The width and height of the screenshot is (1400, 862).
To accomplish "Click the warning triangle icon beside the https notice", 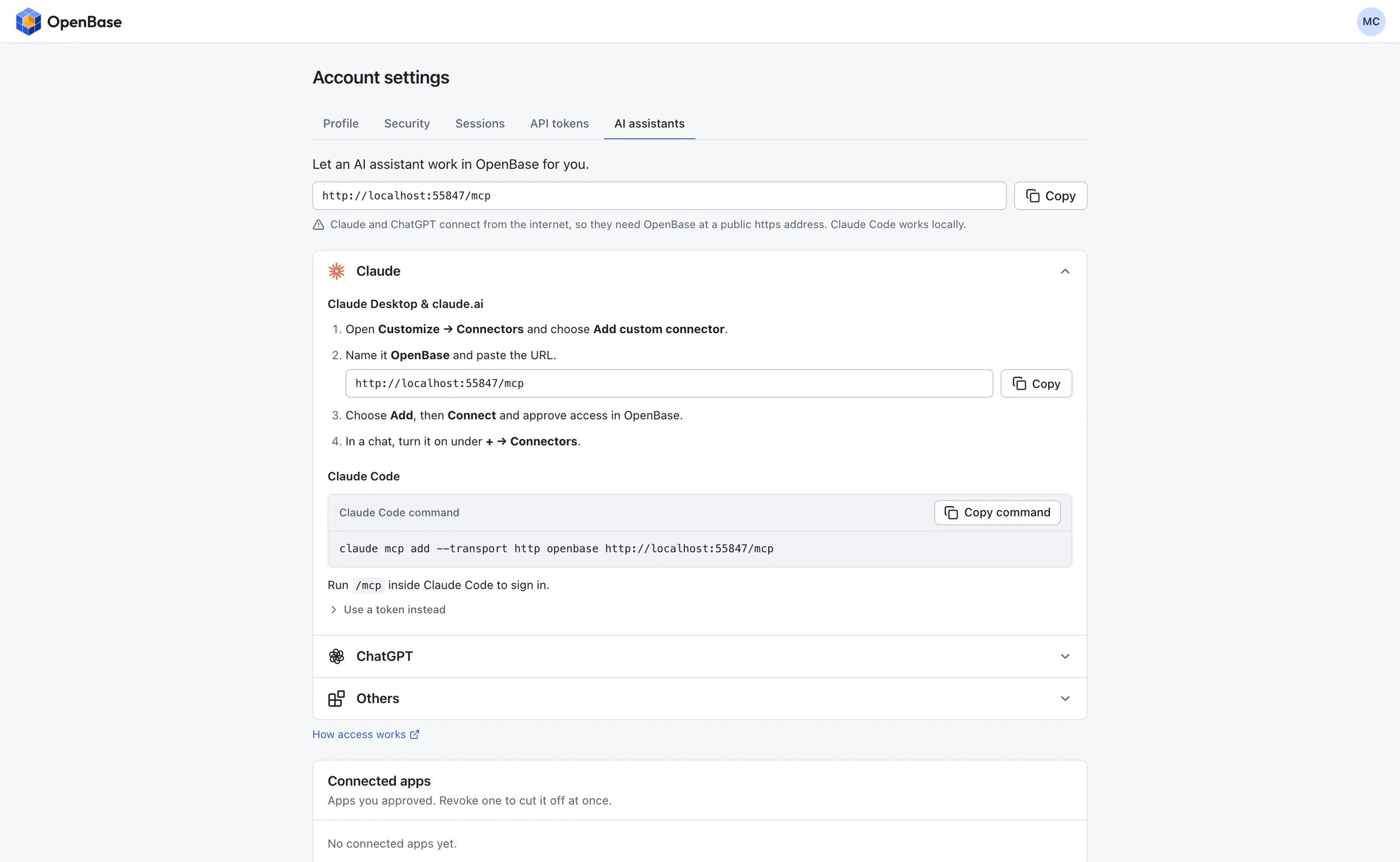I will 318,225.
